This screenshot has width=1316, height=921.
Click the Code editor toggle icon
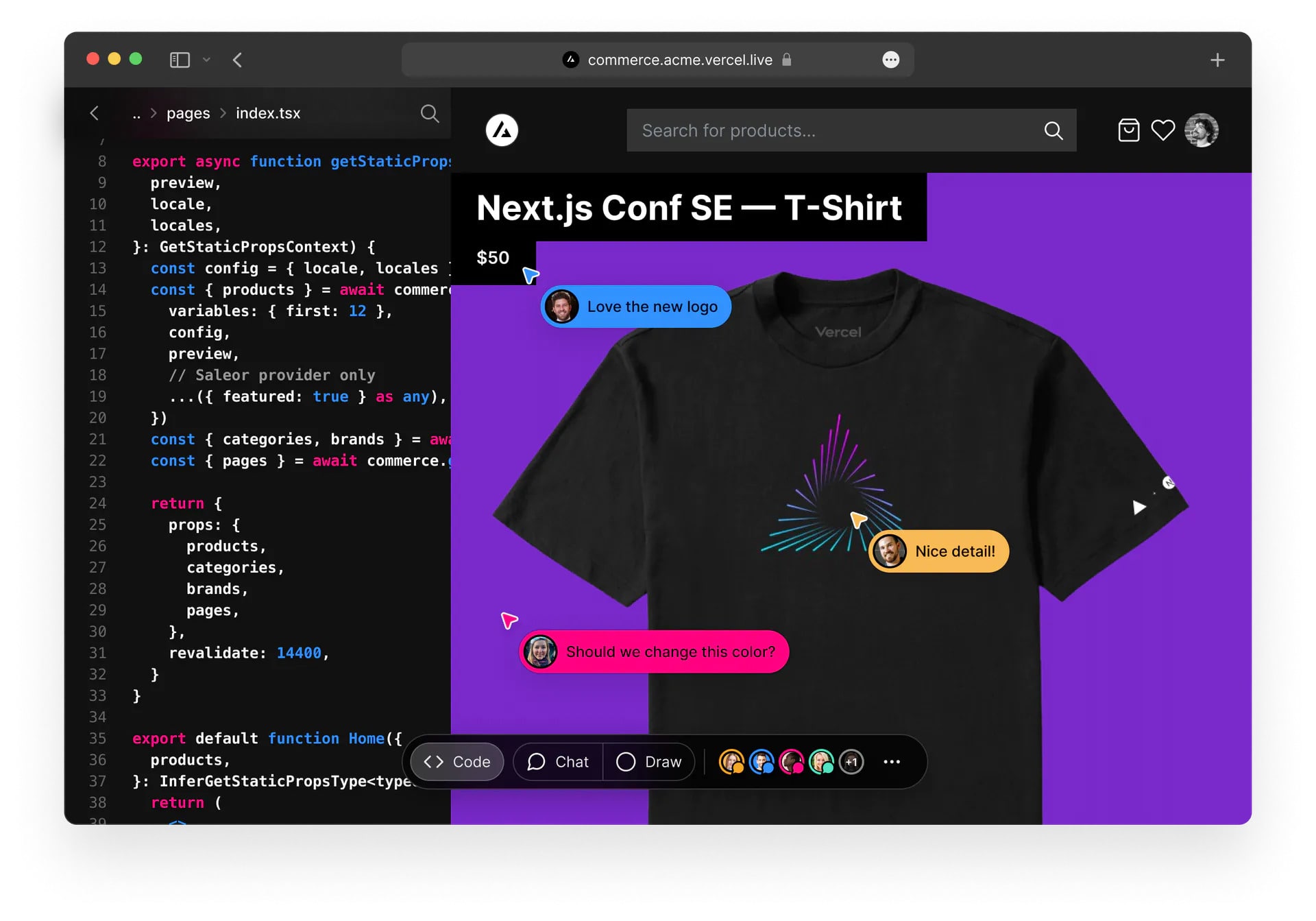tap(456, 761)
